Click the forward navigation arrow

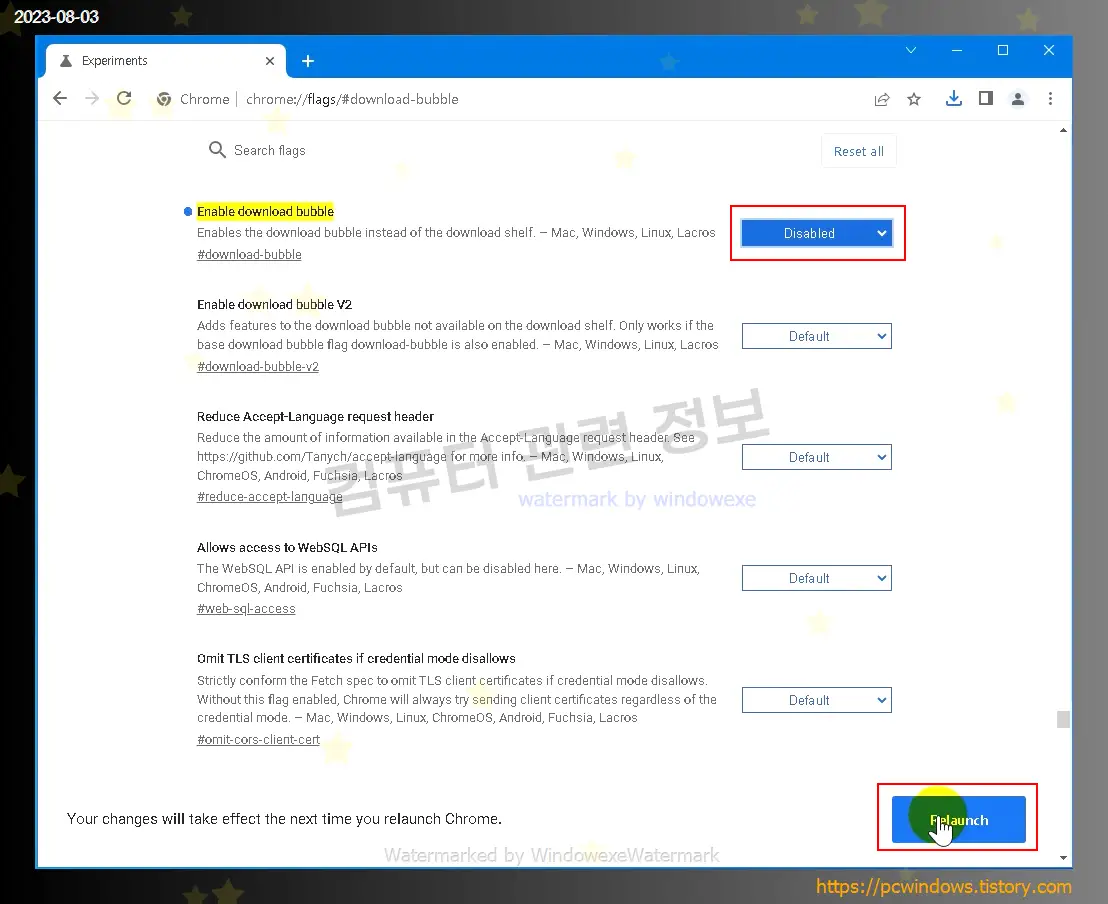point(92,98)
